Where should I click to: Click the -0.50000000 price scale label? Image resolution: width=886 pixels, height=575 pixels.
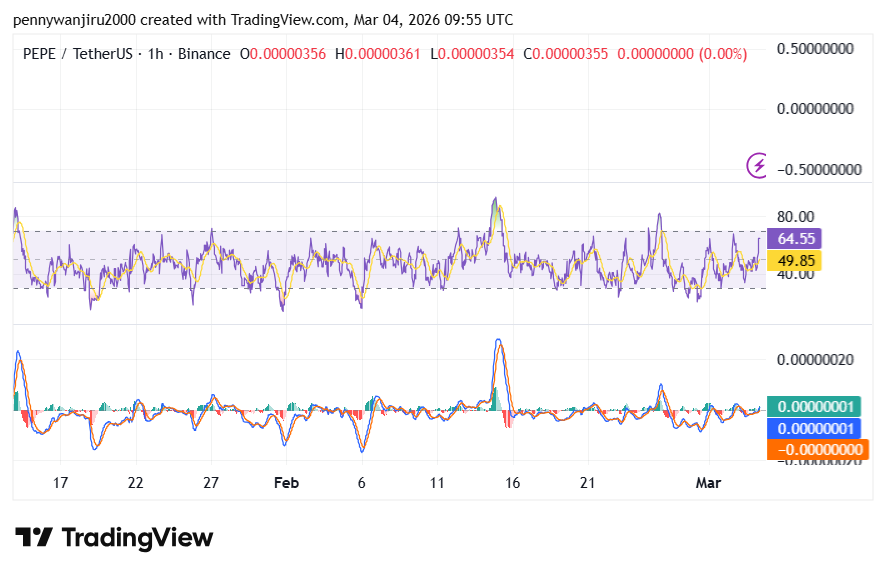coord(818,169)
